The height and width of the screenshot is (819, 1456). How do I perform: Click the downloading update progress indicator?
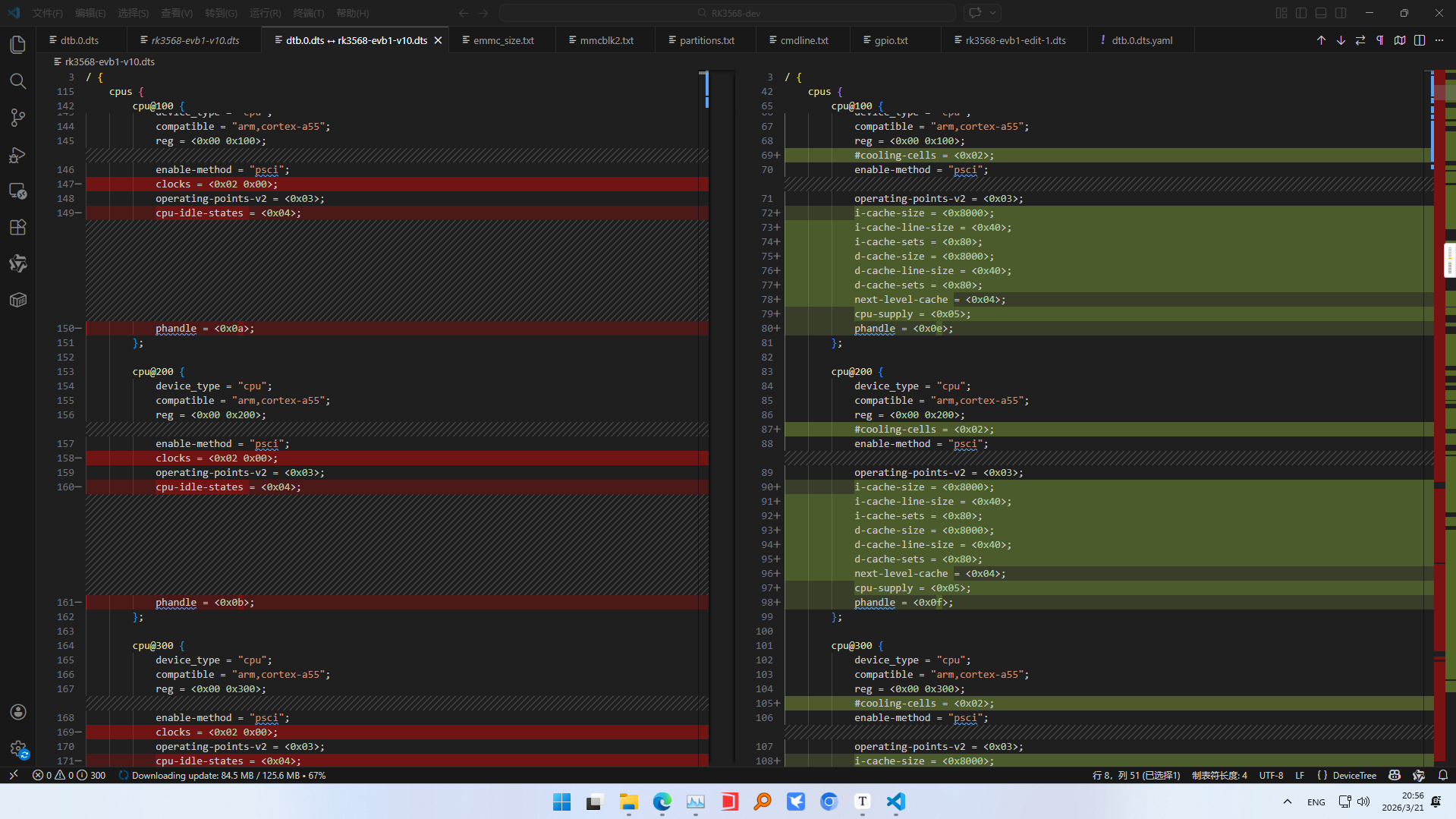[222, 775]
